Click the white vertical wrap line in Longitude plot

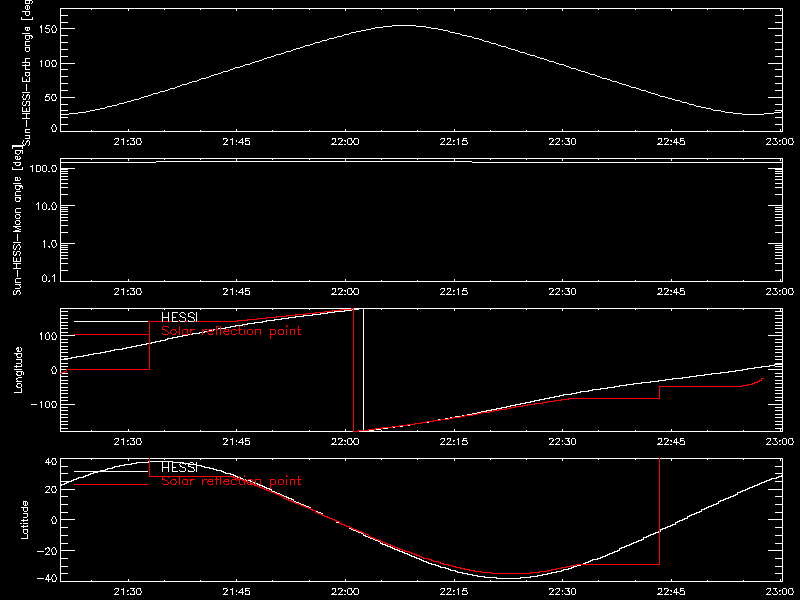(x=363, y=370)
